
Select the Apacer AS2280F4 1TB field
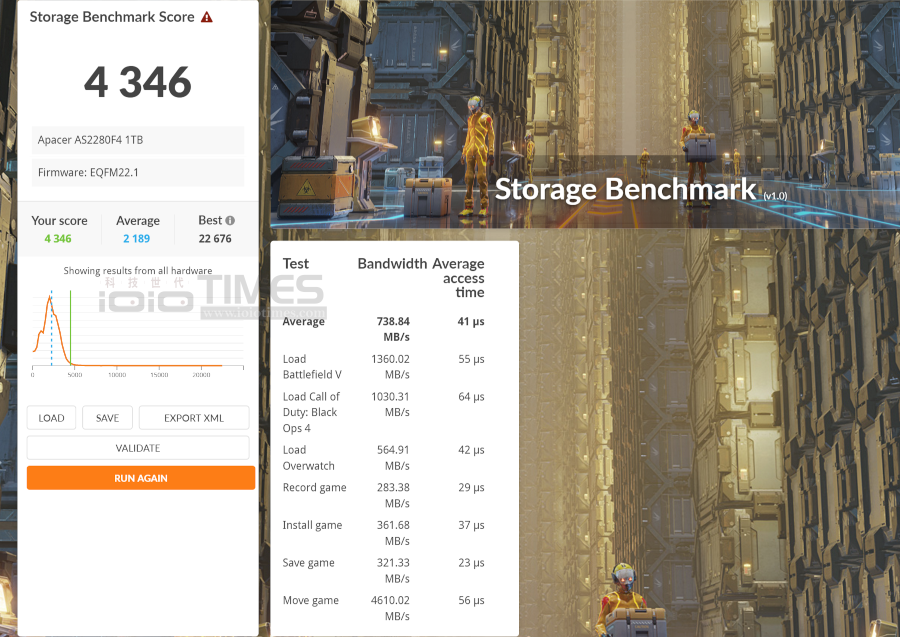tap(138, 140)
